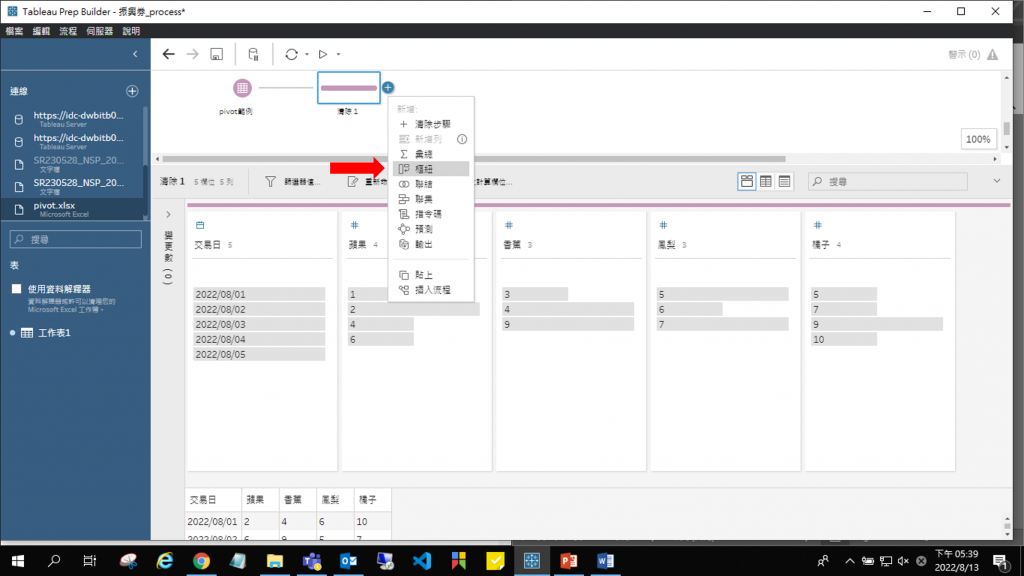Switch to data grid view
The height and width of the screenshot is (576, 1024).
pos(765,182)
